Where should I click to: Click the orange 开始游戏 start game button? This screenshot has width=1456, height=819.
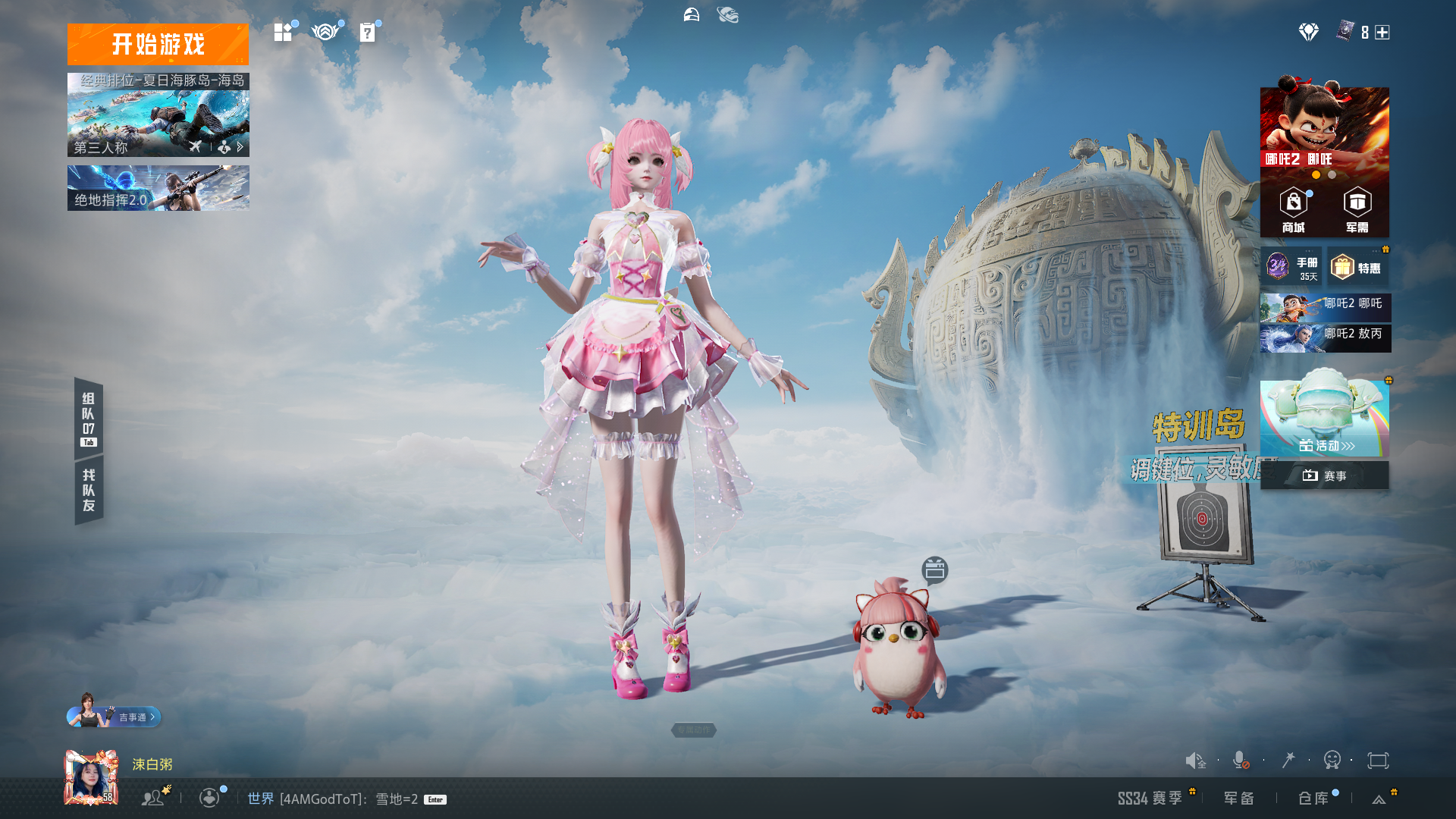pos(158,44)
